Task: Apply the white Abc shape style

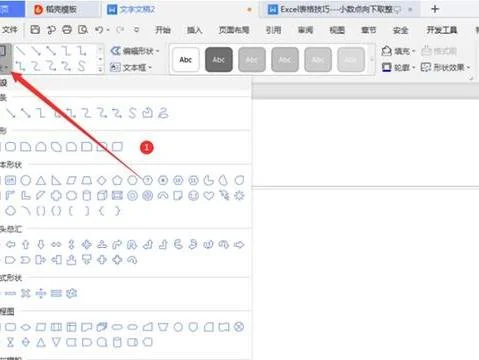Action: [x=186, y=60]
